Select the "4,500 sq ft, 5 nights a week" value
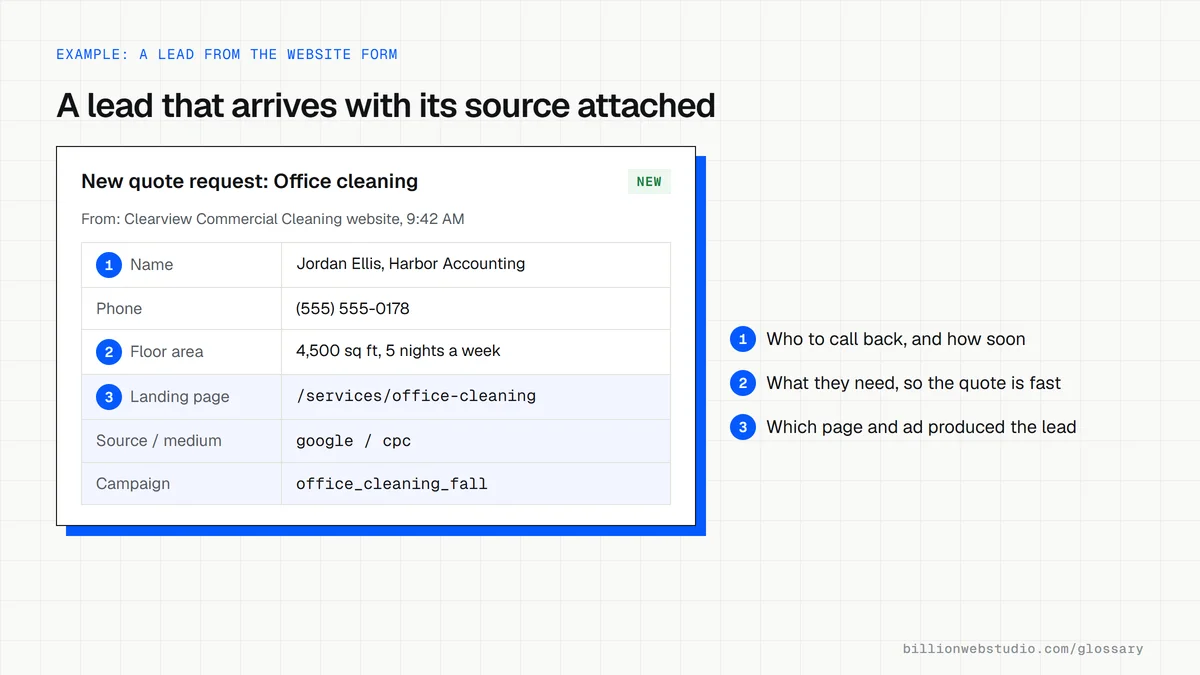Image resolution: width=1200 pixels, height=675 pixels. pyautogui.click(x=398, y=351)
